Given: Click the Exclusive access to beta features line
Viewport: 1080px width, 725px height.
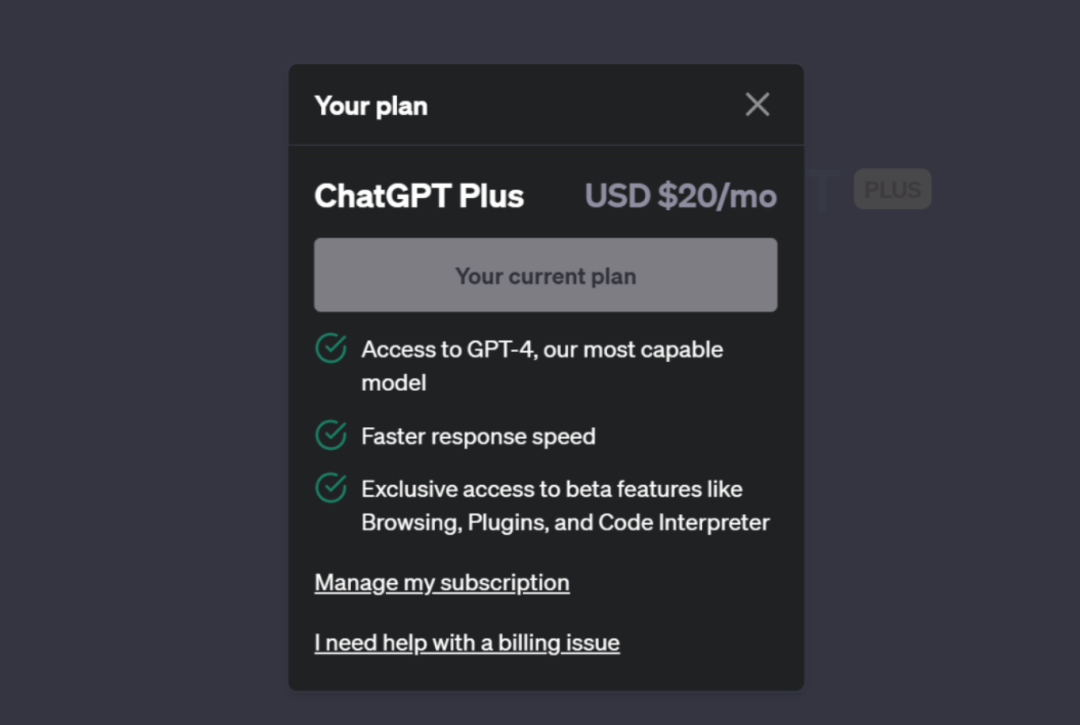Looking at the screenshot, I should [551, 490].
